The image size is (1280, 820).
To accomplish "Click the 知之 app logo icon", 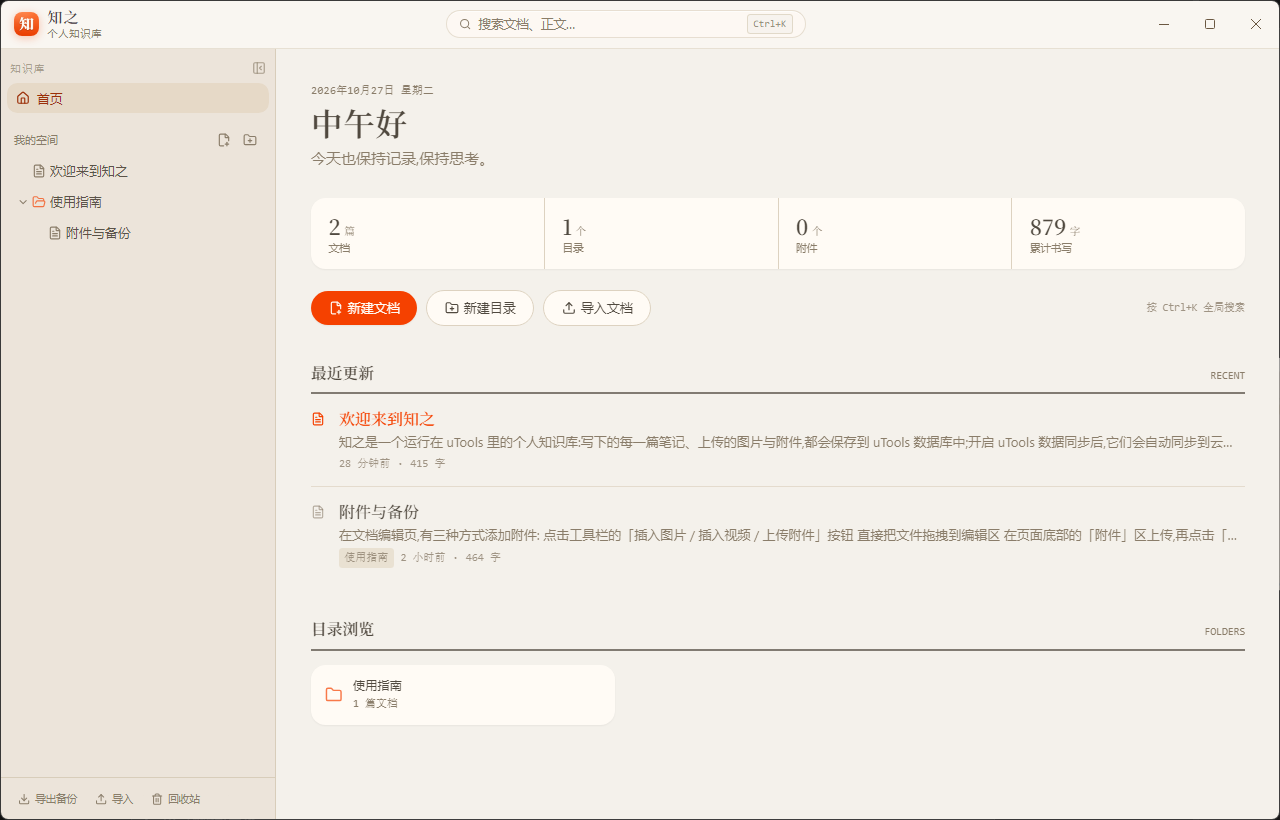I will [x=26, y=24].
